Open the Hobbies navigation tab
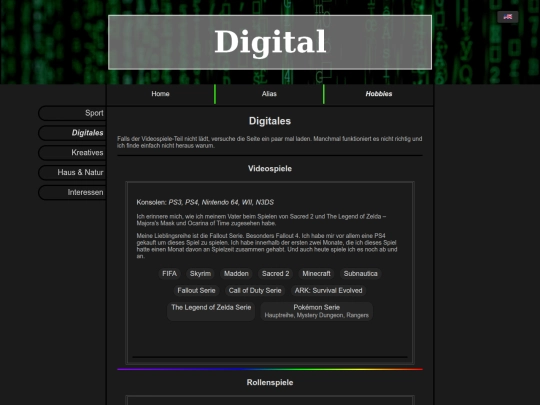Screen dimensions: 540x405 pyautogui.click(x=379, y=94)
